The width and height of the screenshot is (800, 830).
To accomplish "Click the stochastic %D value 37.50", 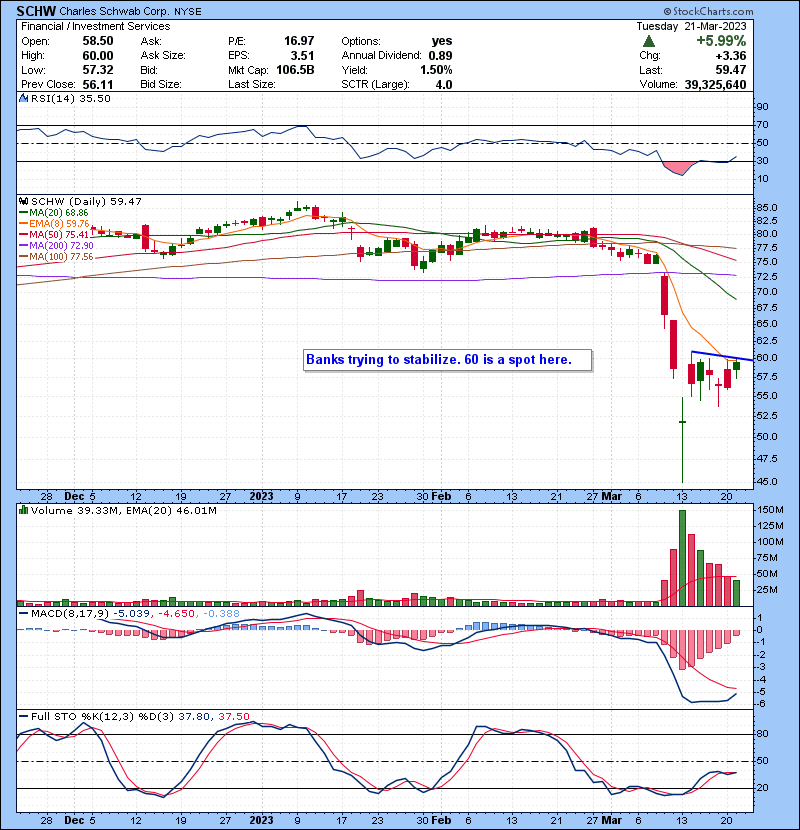I will (x=234, y=716).
